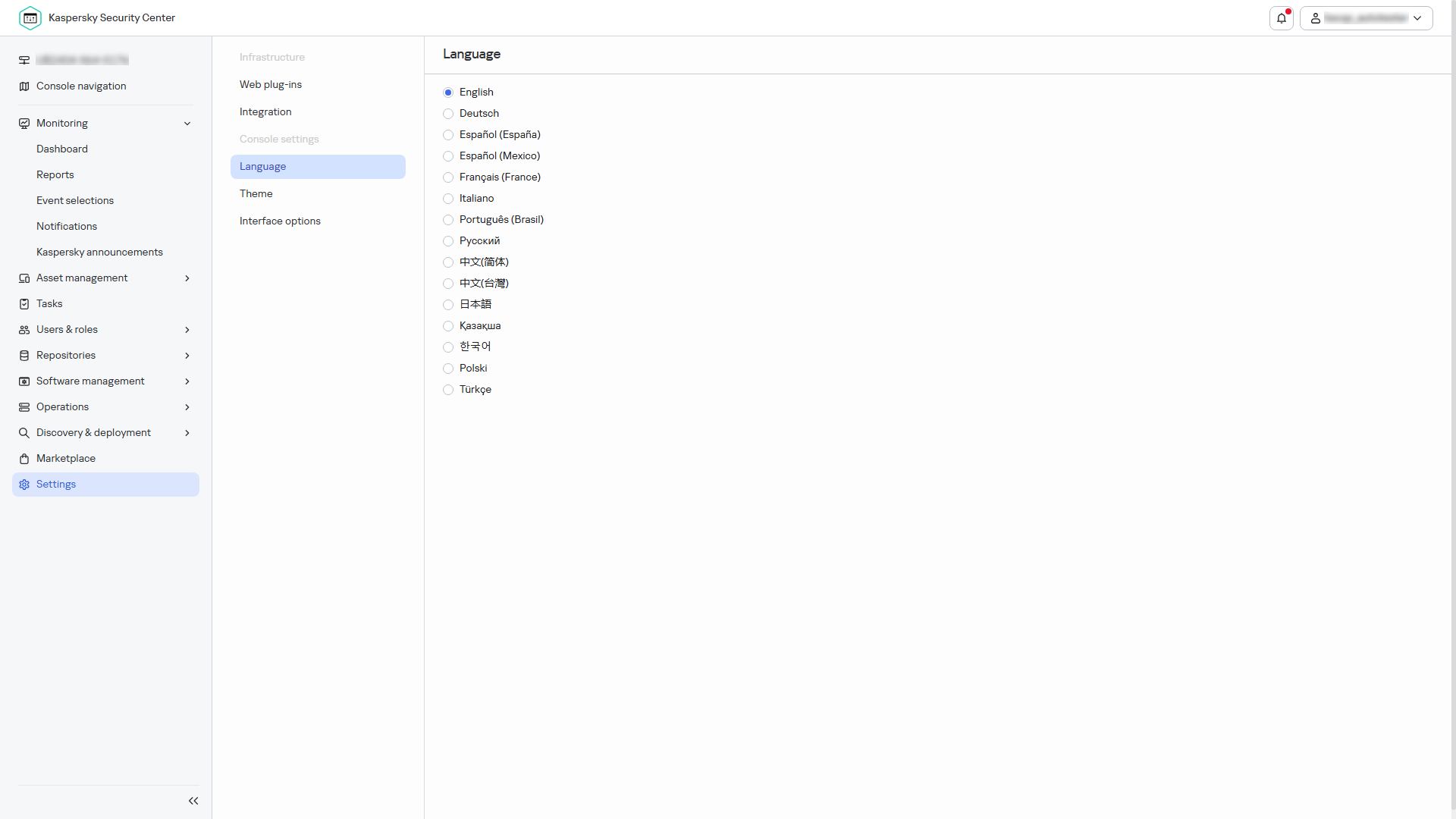
Task: Expand the Repositories chevron
Action: pos(187,356)
